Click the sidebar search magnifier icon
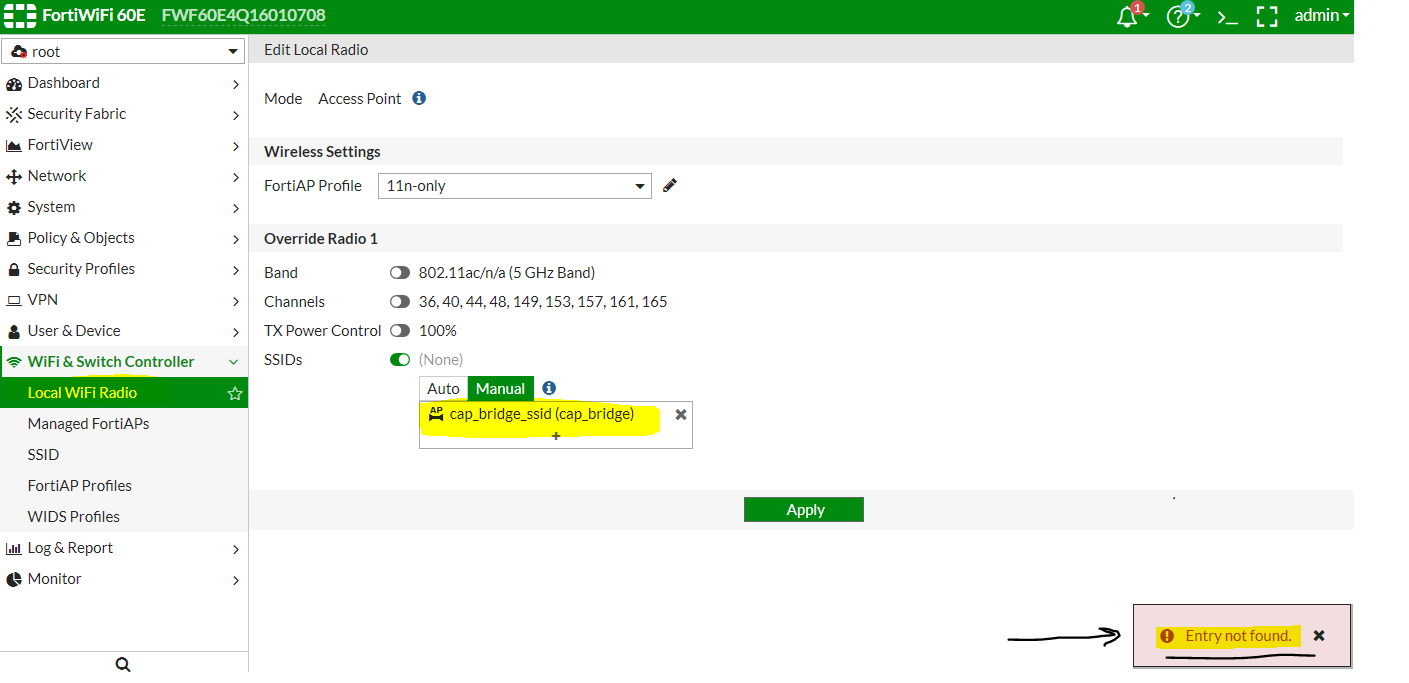1409x683 pixels. click(x=123, y=665)
